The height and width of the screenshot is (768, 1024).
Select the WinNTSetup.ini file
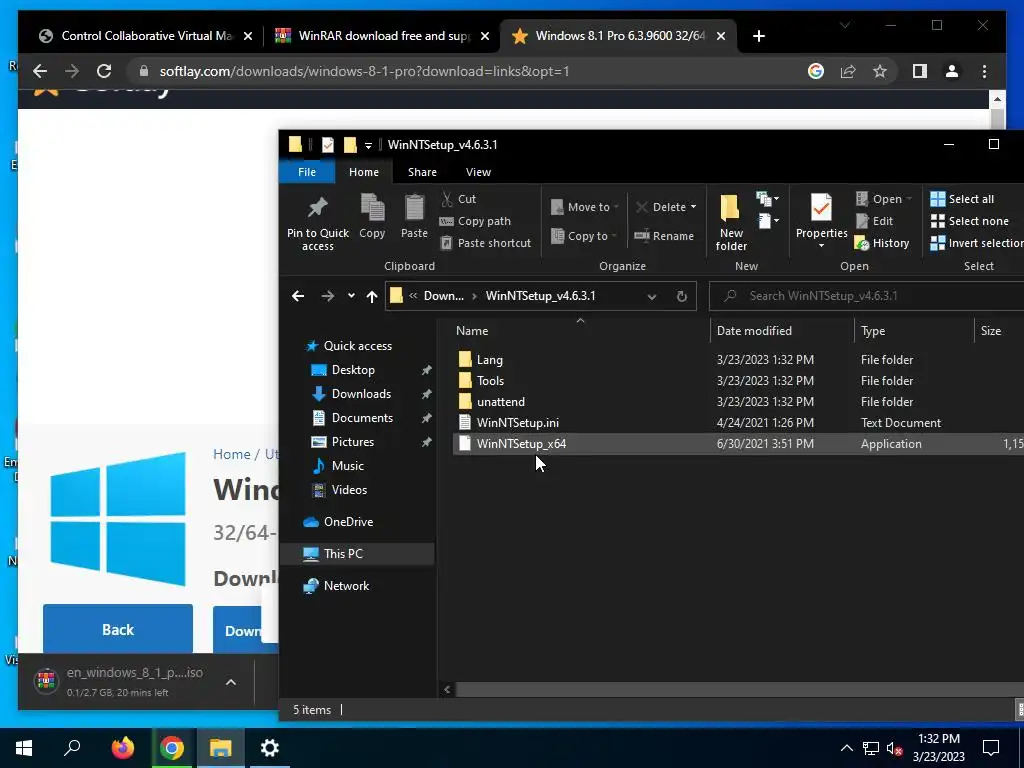[x=517, y=423]
